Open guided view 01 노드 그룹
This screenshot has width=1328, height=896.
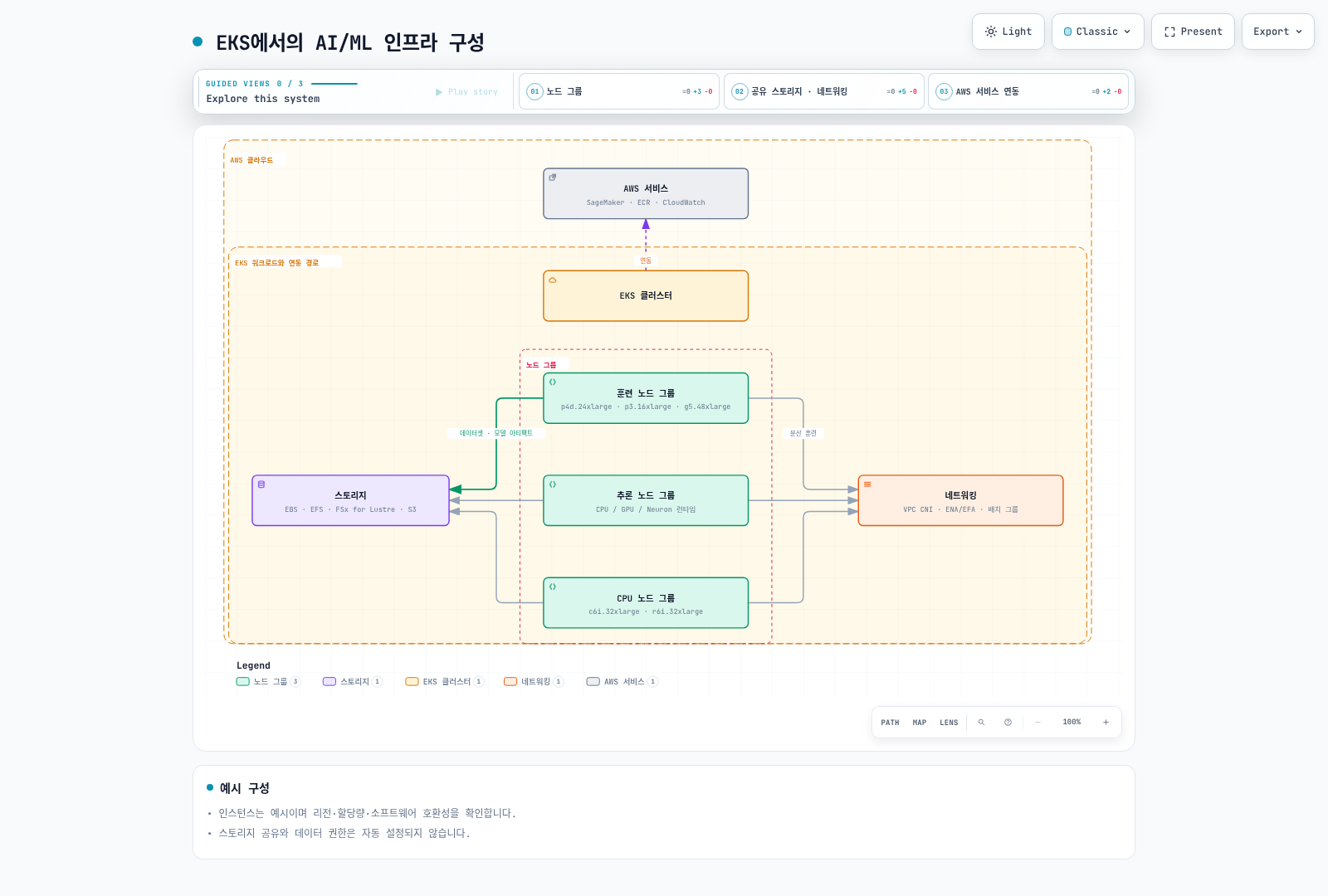pos(619,91)
